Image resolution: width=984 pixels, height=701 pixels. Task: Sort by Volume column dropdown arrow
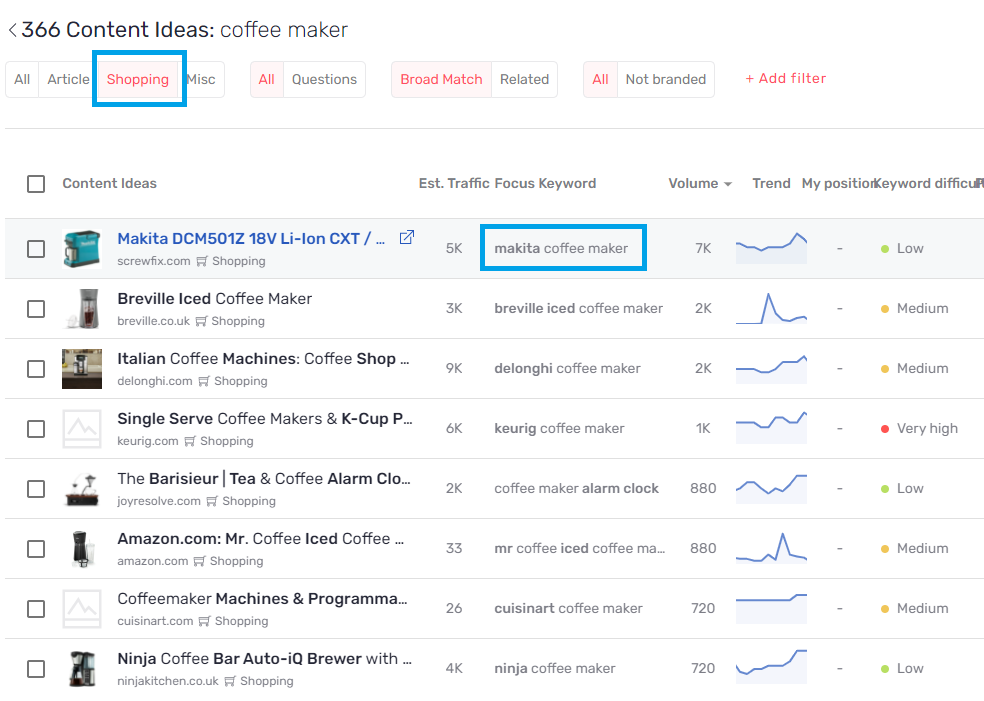(728, 184)
